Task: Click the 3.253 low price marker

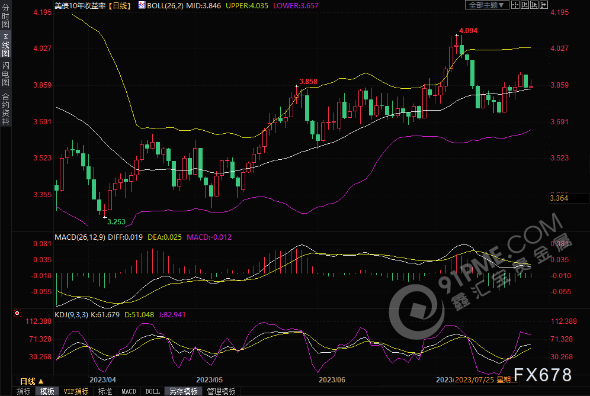Action: (116, 222)
